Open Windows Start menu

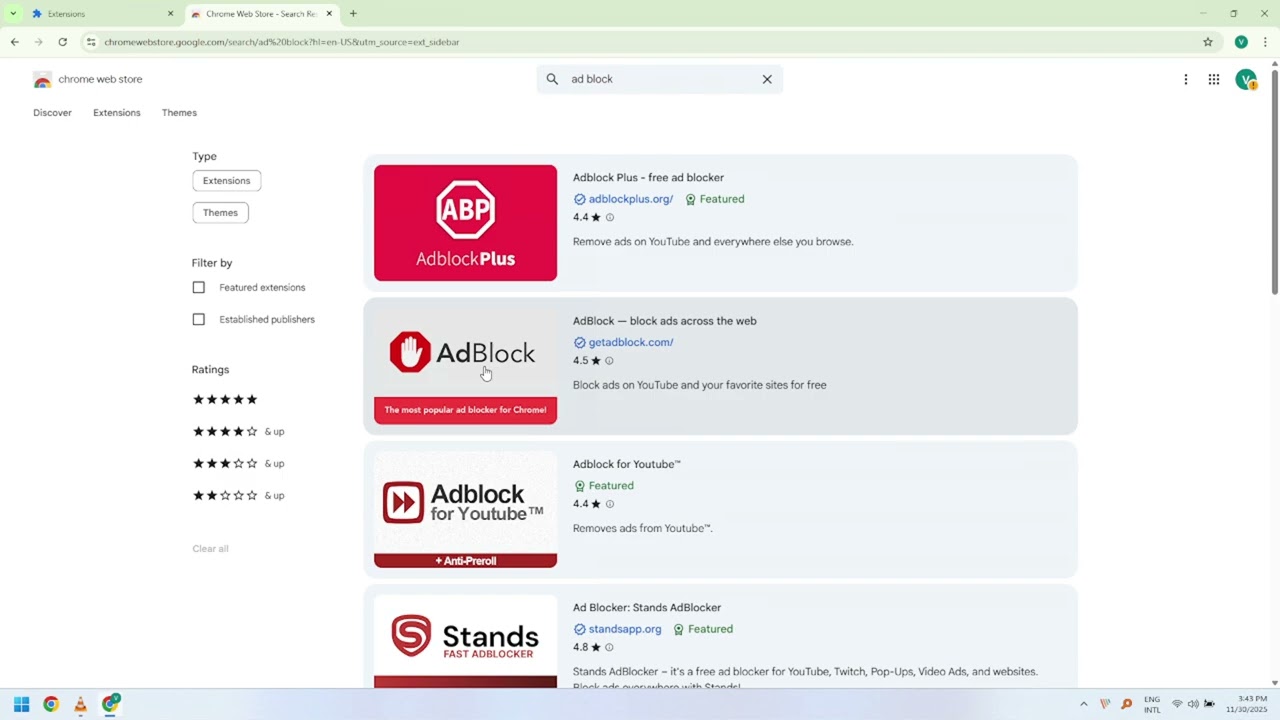pos(21,704)
